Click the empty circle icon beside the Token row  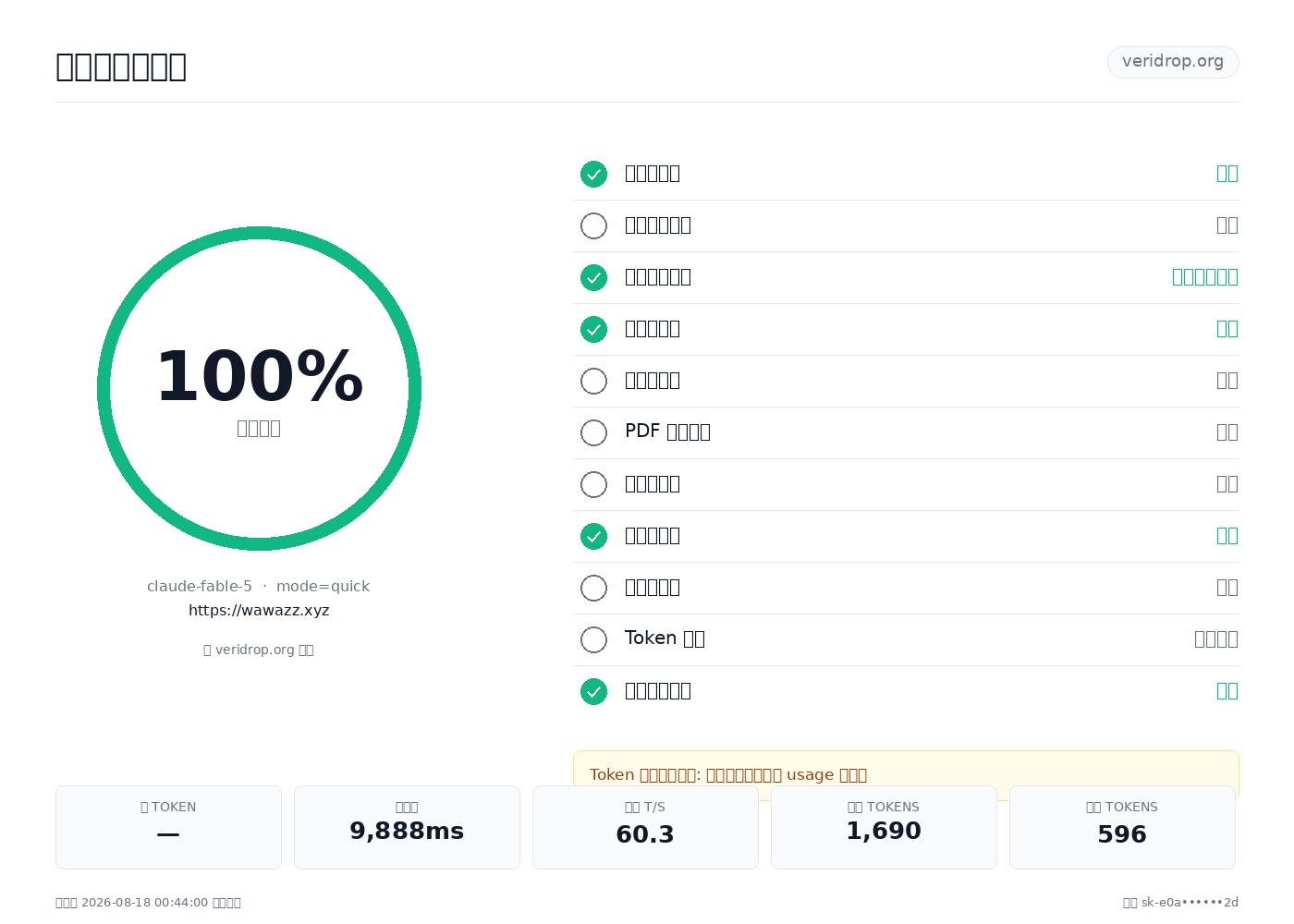click(593, 639)
